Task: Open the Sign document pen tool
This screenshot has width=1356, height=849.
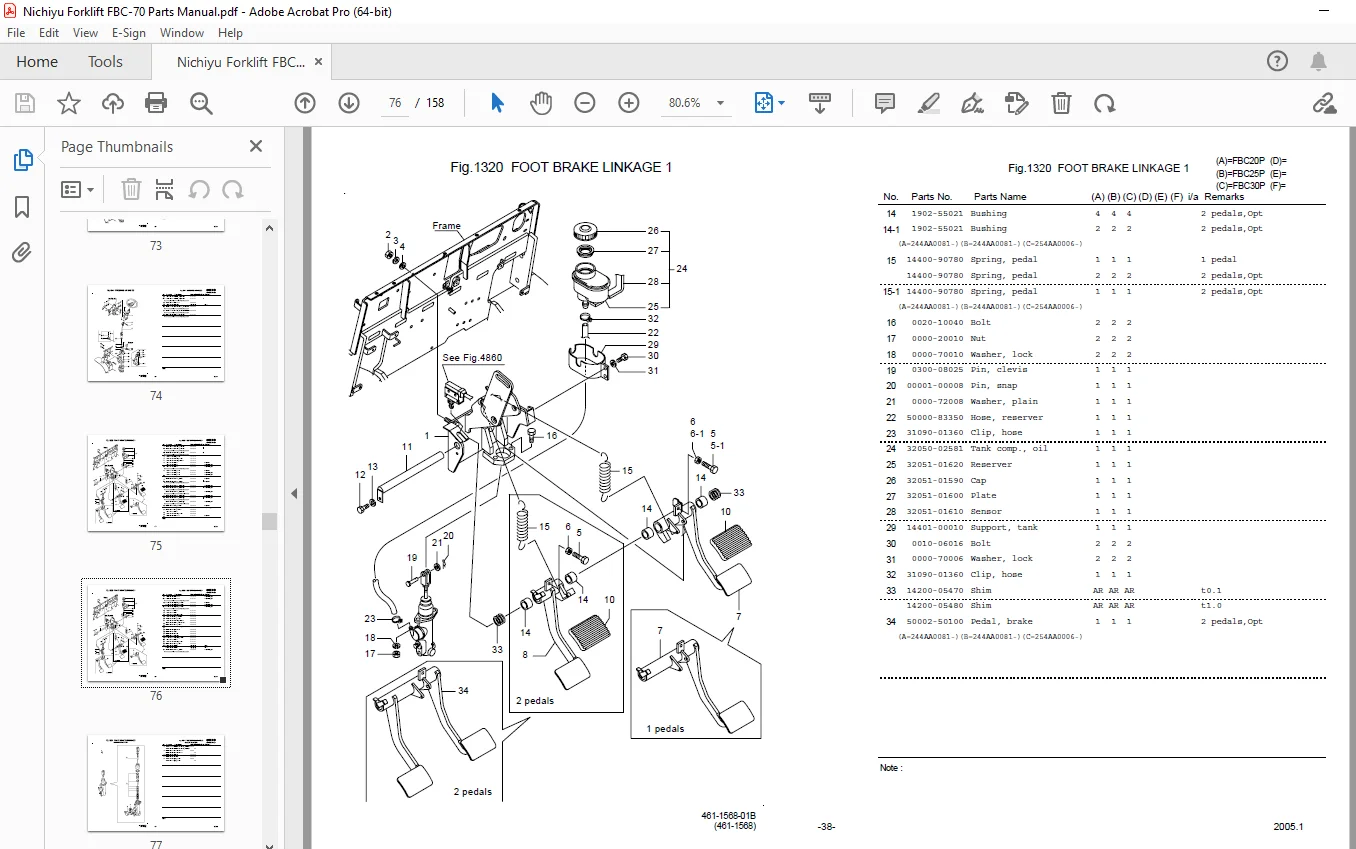Action: point(972,103)
